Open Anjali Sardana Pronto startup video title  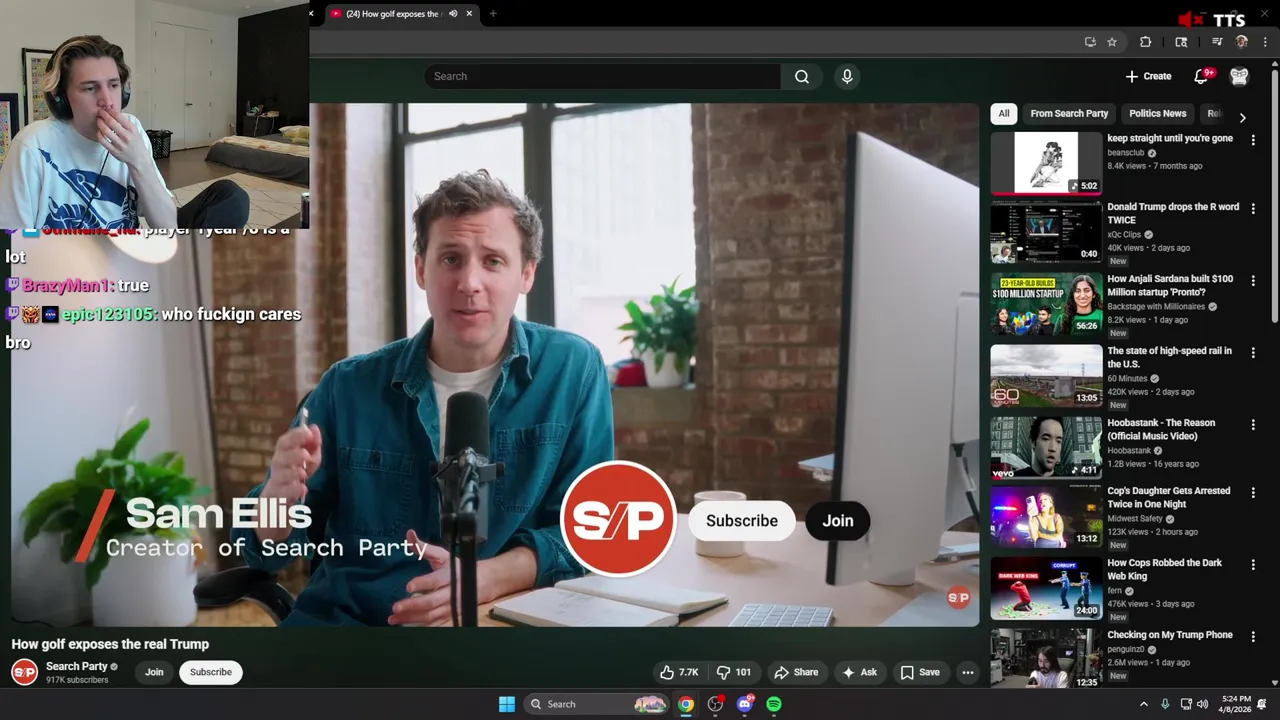pos(1170,285)
